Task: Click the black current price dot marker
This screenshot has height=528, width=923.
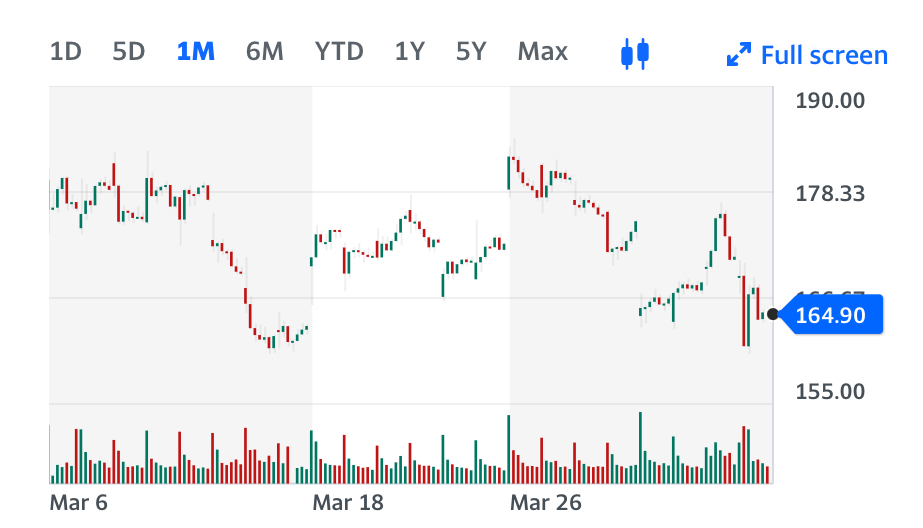Action: (772, 315)
